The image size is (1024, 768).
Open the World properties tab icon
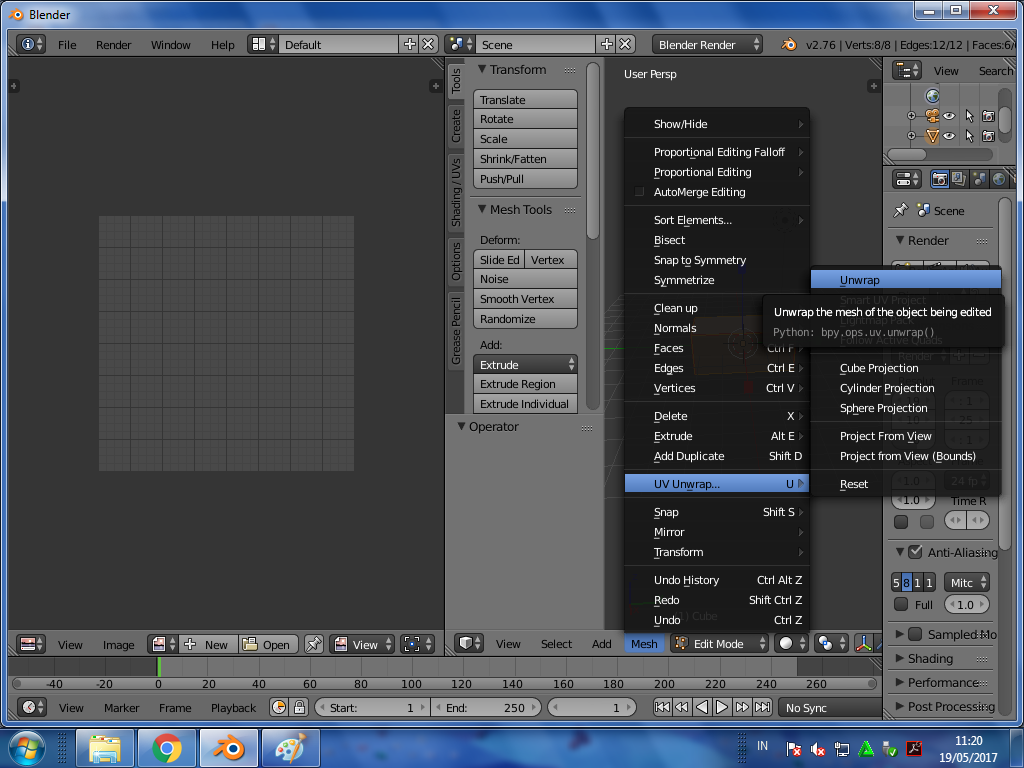click(999, 179)
